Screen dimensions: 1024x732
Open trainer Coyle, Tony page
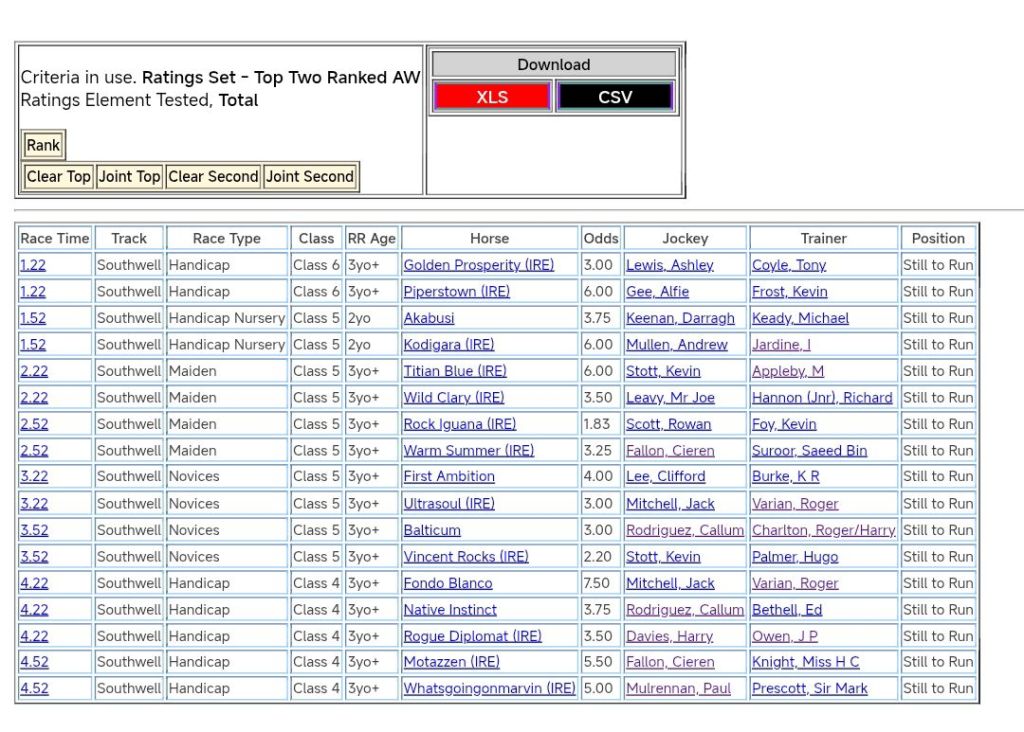click(x=789, y=265)
